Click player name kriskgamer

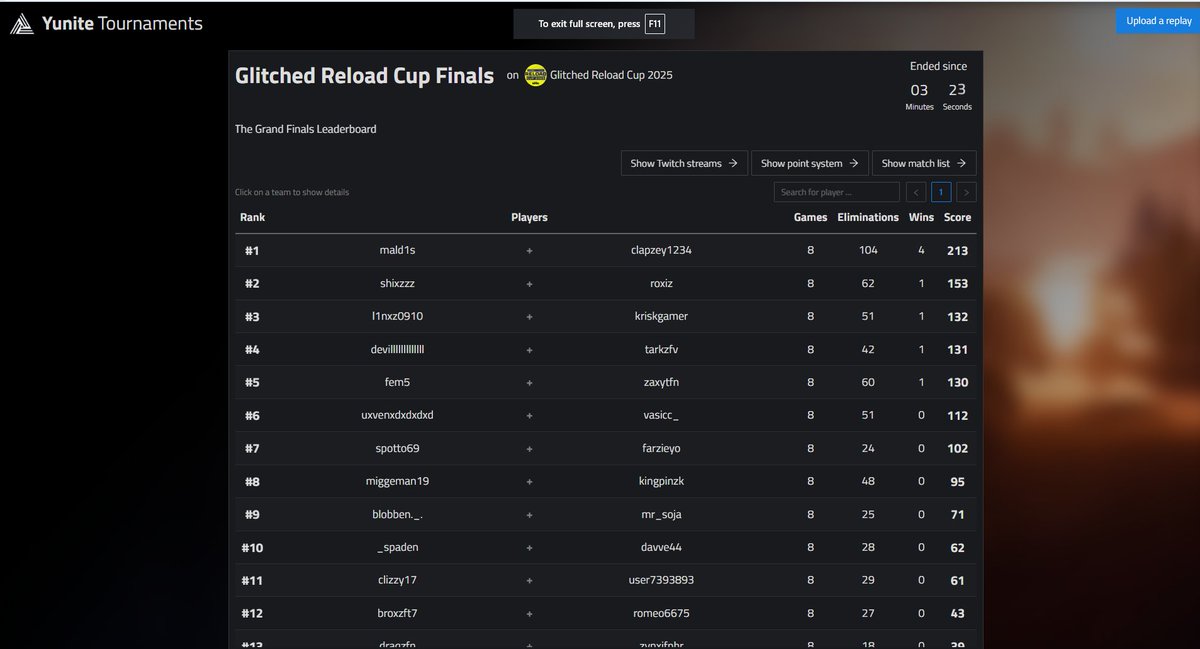click(659, 316)
